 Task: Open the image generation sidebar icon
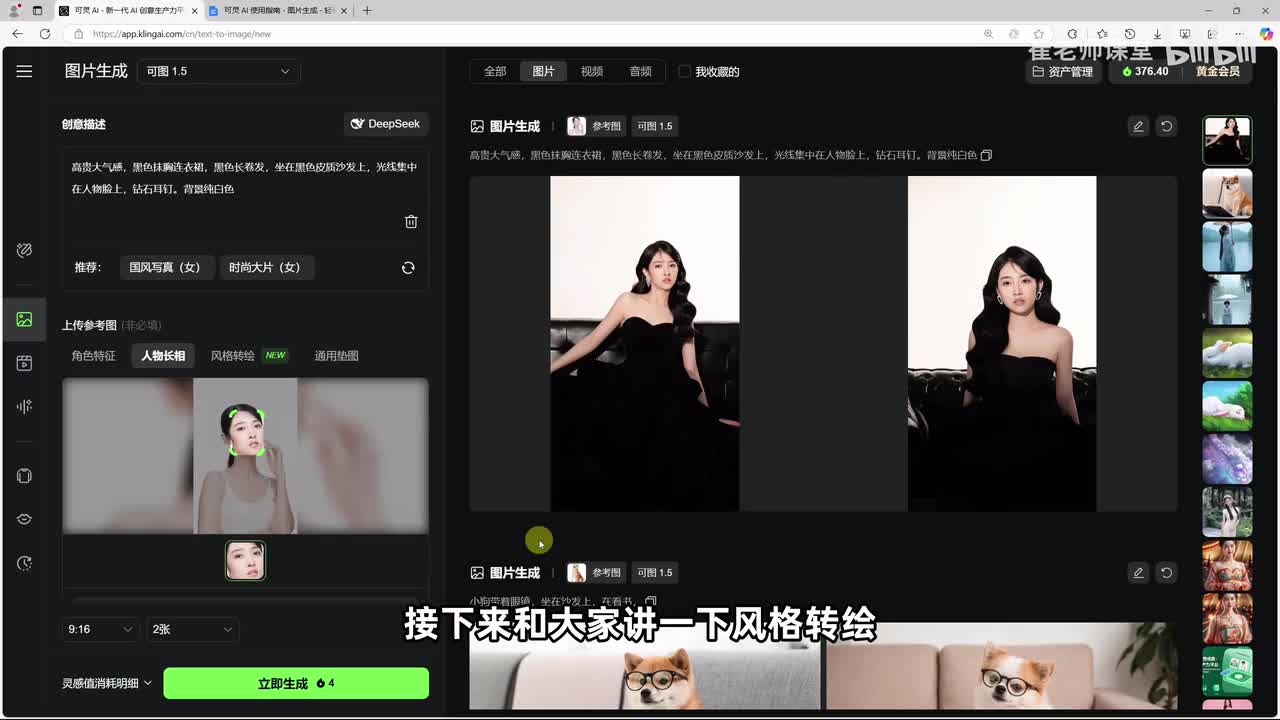24,319
